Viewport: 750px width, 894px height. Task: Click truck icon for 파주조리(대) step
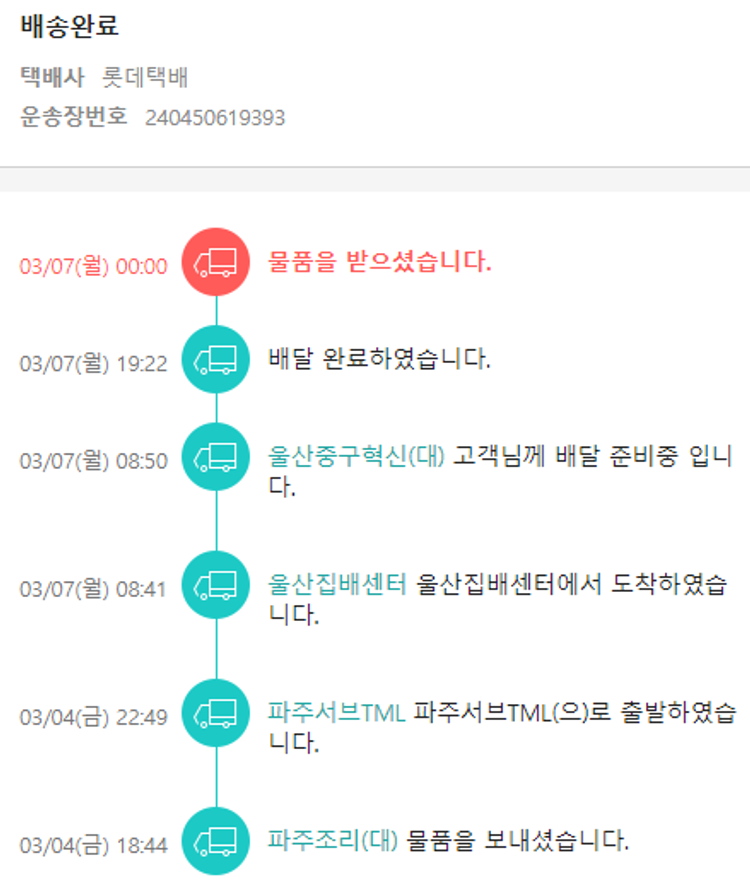coord(216,840)
